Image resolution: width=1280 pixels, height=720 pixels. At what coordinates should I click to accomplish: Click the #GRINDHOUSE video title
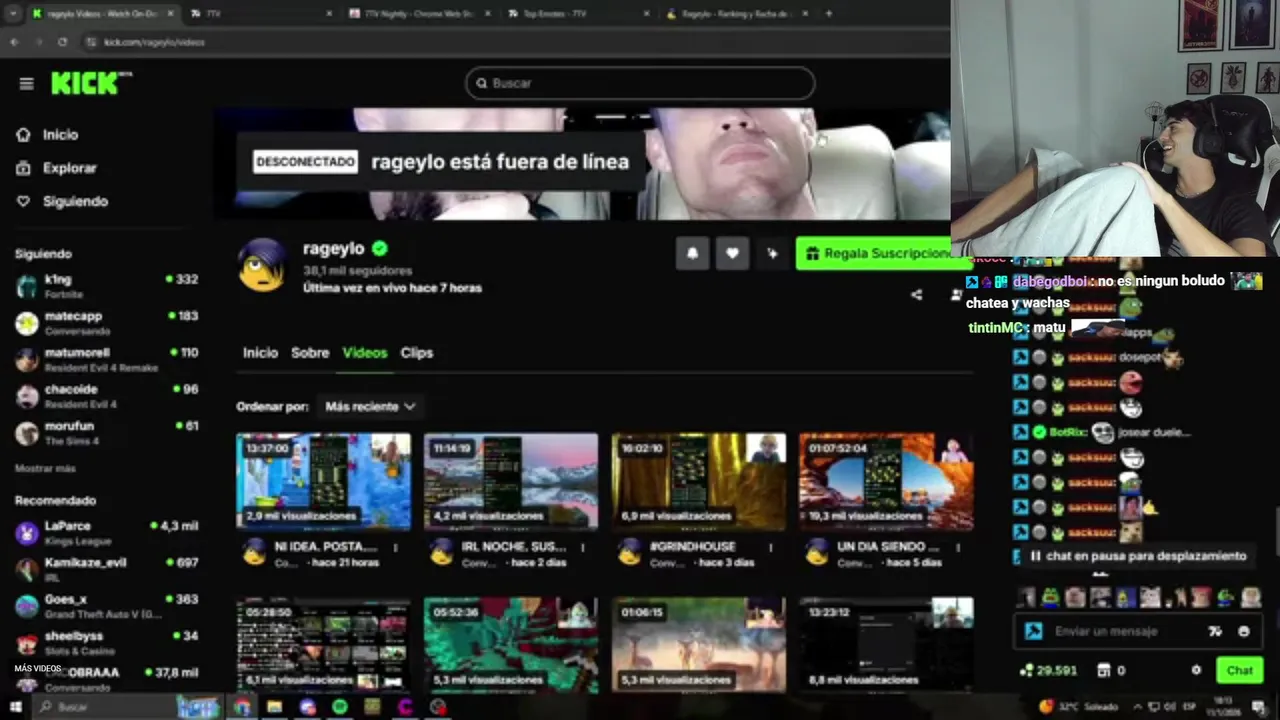[692, 547]
